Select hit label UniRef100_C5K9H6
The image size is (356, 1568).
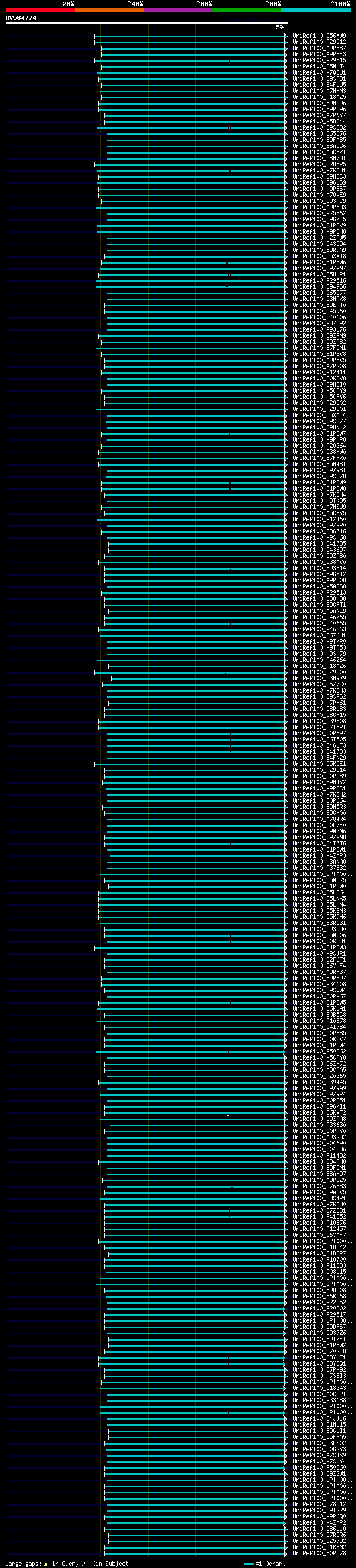pyautogui.click(x=319, y=917)
